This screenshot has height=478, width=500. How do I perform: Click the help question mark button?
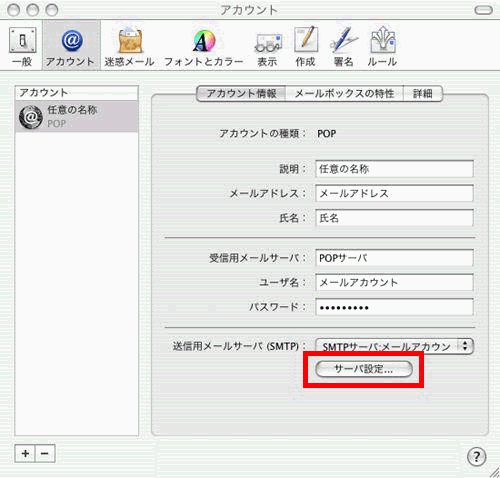coord(477,456)
